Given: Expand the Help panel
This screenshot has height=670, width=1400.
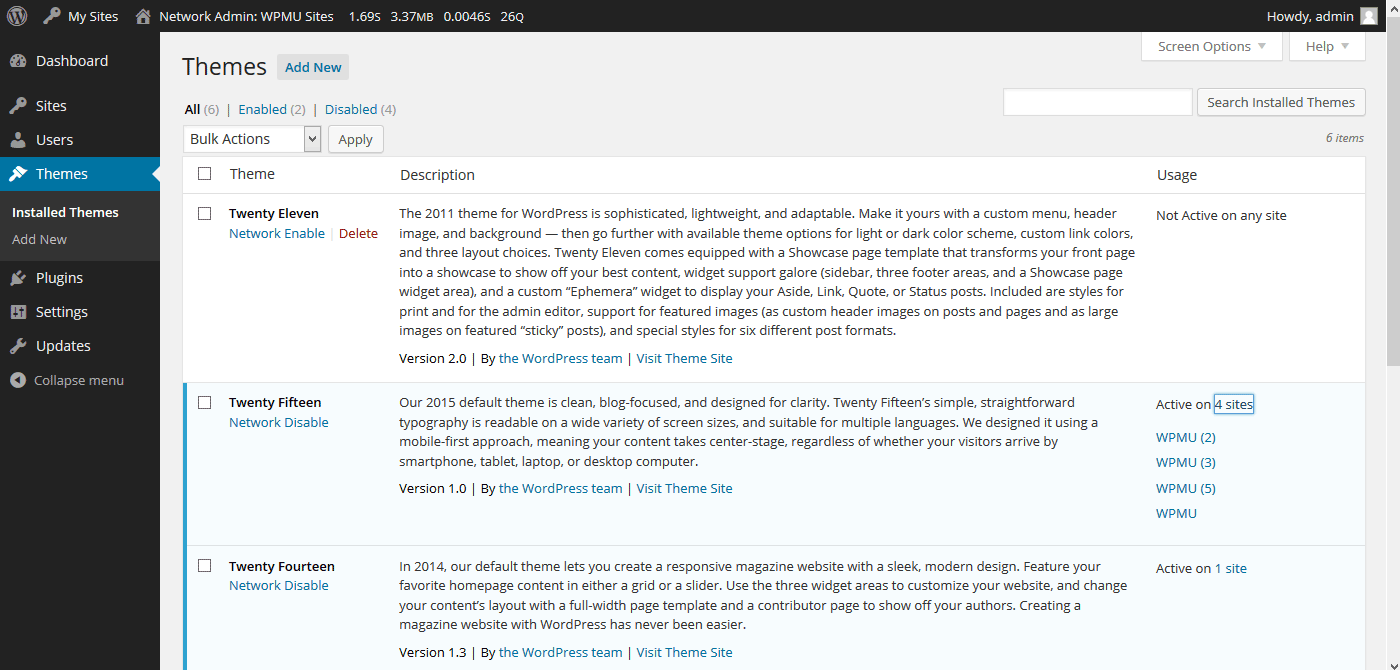Looking at the screenshot, I should (x=1327, y=46).
